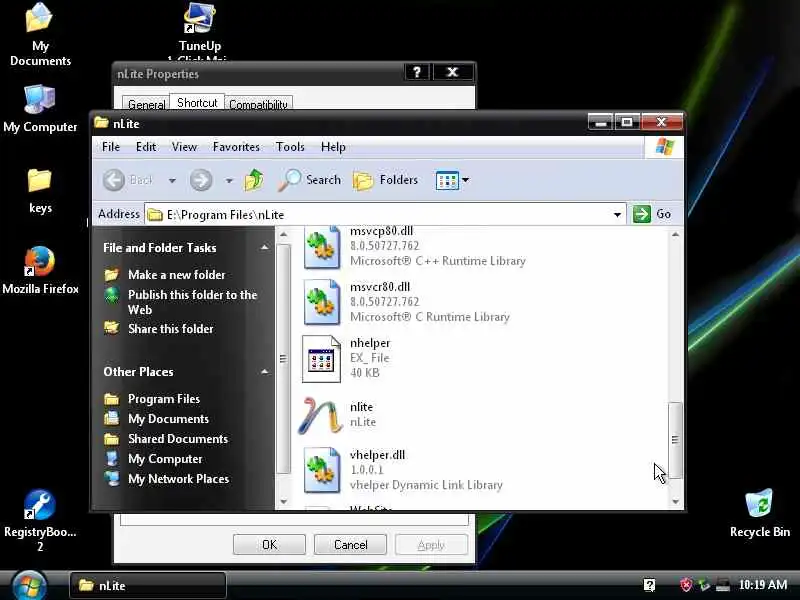
Task: Open the Edit menu
Action: (146, 147)
